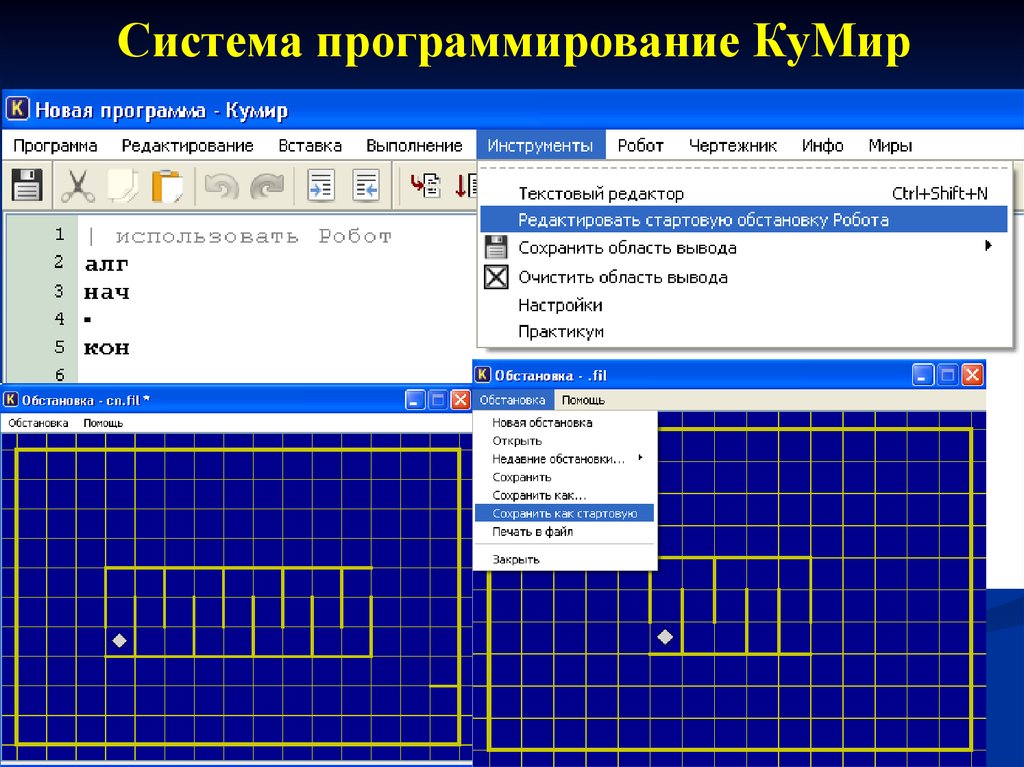Maximize the cn.fil window

point(438,399)
